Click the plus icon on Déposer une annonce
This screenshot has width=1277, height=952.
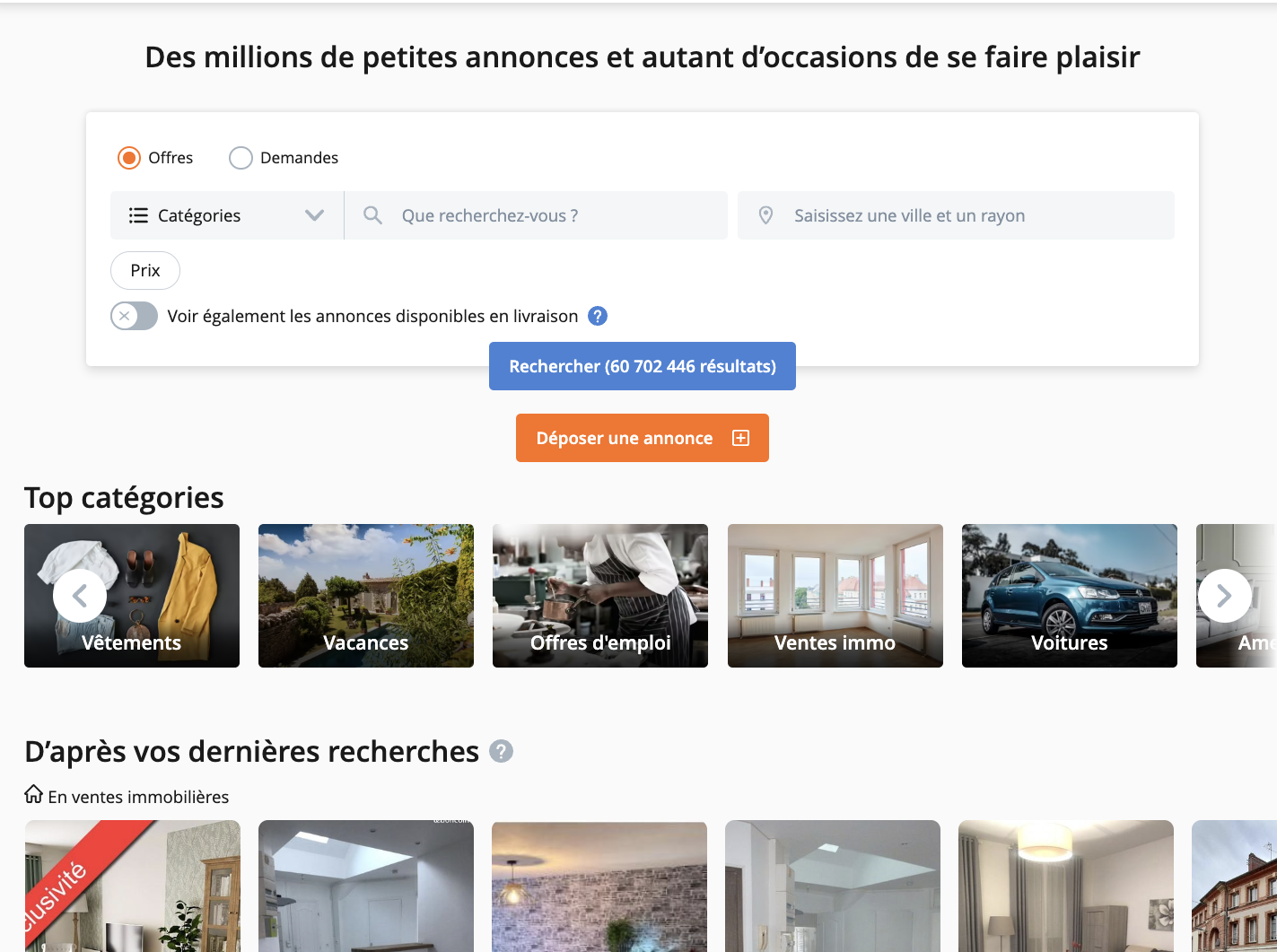pos(740,438)
